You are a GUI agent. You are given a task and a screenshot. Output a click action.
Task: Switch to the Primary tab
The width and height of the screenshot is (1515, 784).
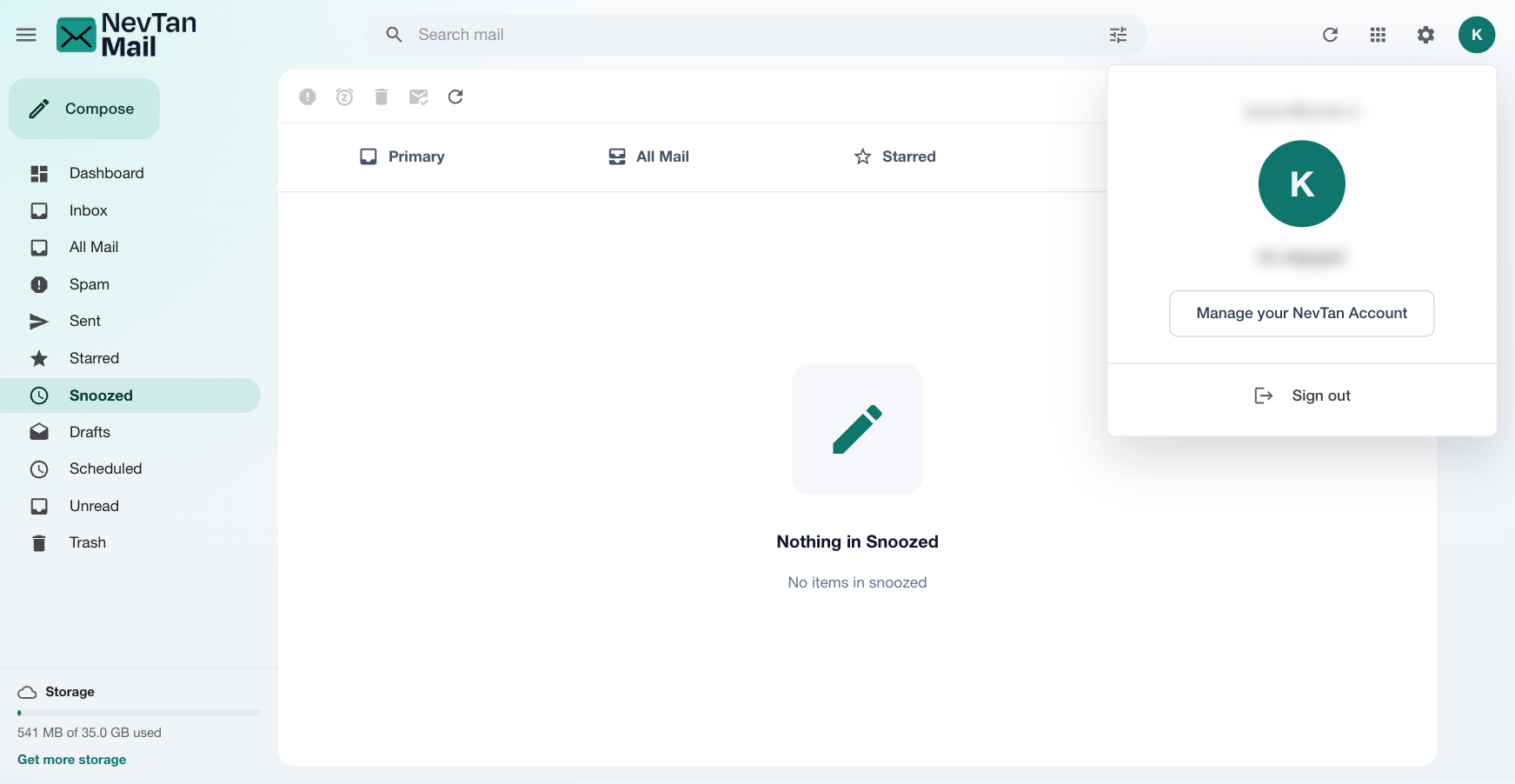pos(402,156)
